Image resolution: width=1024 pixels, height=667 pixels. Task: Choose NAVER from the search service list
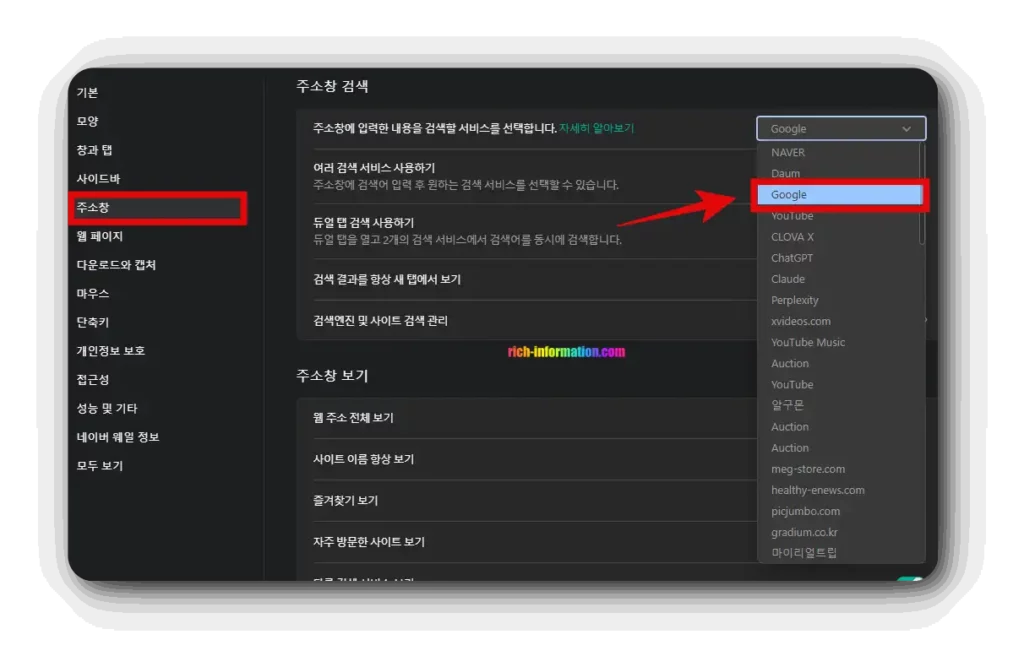tap(839, 152)
